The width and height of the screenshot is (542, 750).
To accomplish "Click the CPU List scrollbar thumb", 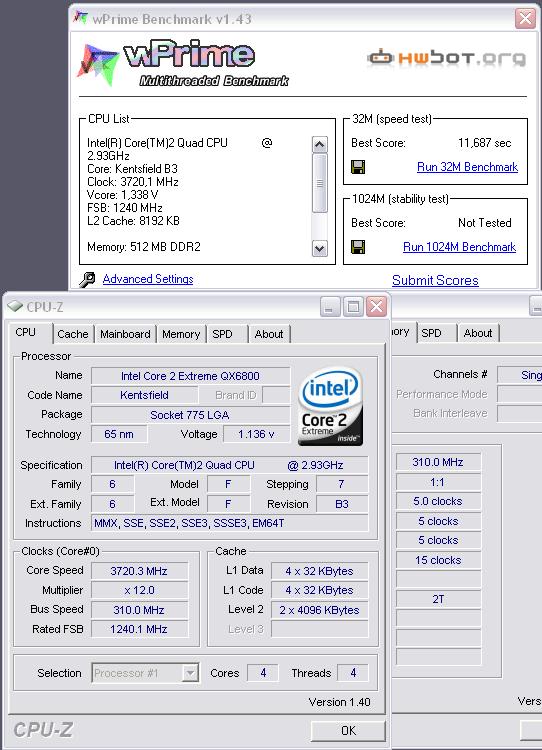I will pos(320,183).
